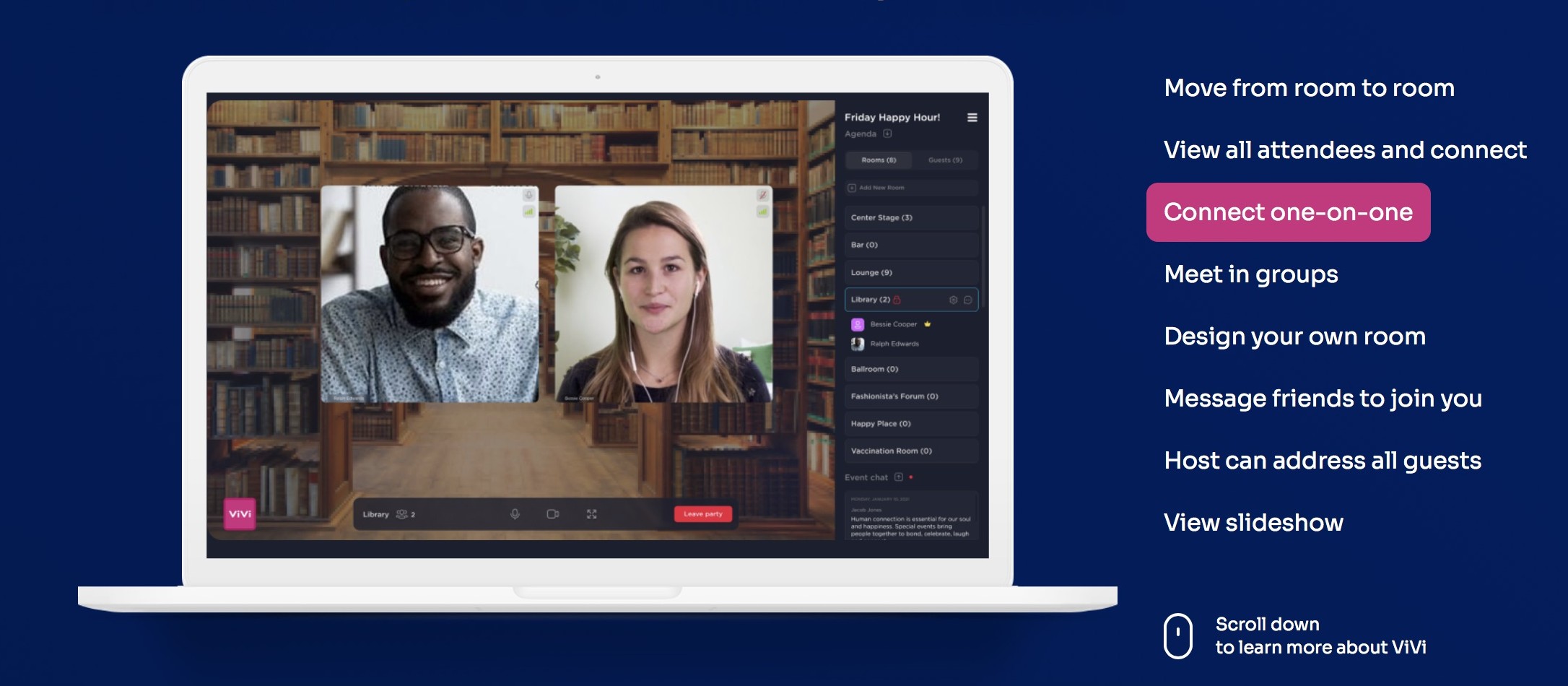This screenshot has height=686, width=1568.
Task: Toggle the camera in the bottom control bar
Action: (x=553, y=514)
